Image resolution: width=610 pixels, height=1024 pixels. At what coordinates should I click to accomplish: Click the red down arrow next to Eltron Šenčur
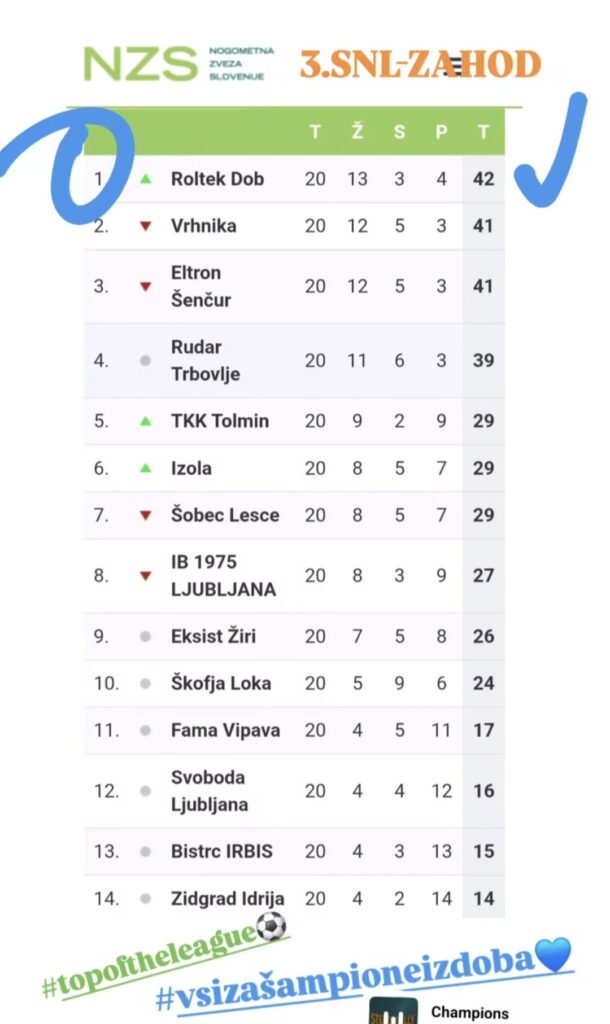point(146,286)
